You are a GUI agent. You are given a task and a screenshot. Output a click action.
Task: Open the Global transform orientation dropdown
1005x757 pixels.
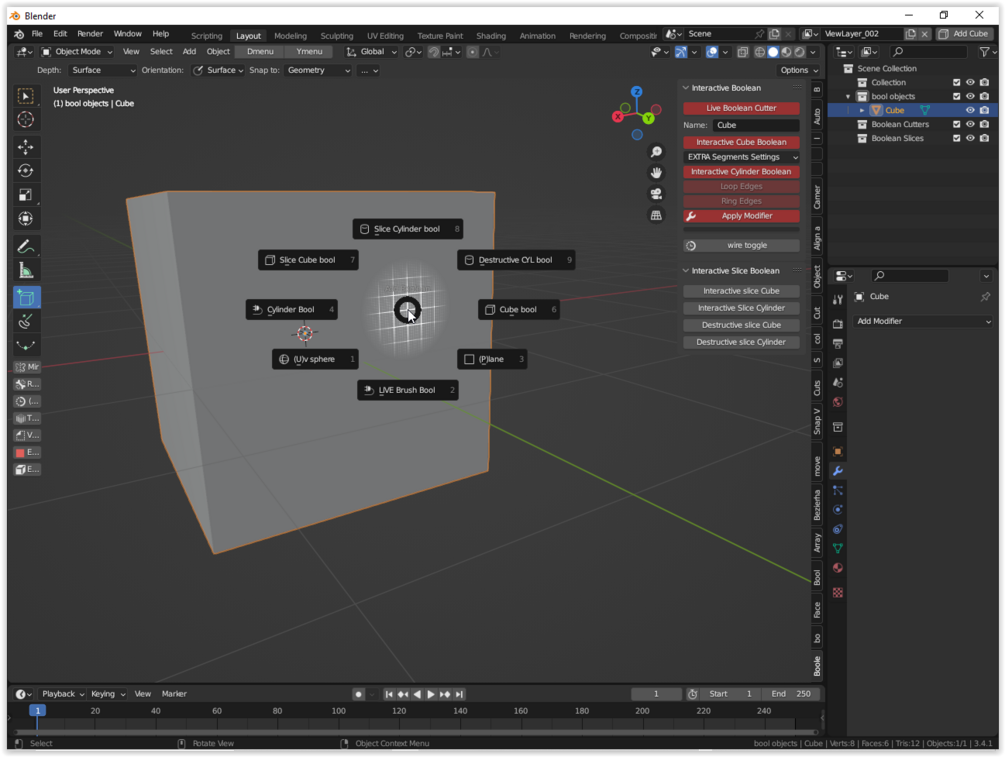[372, 52]
